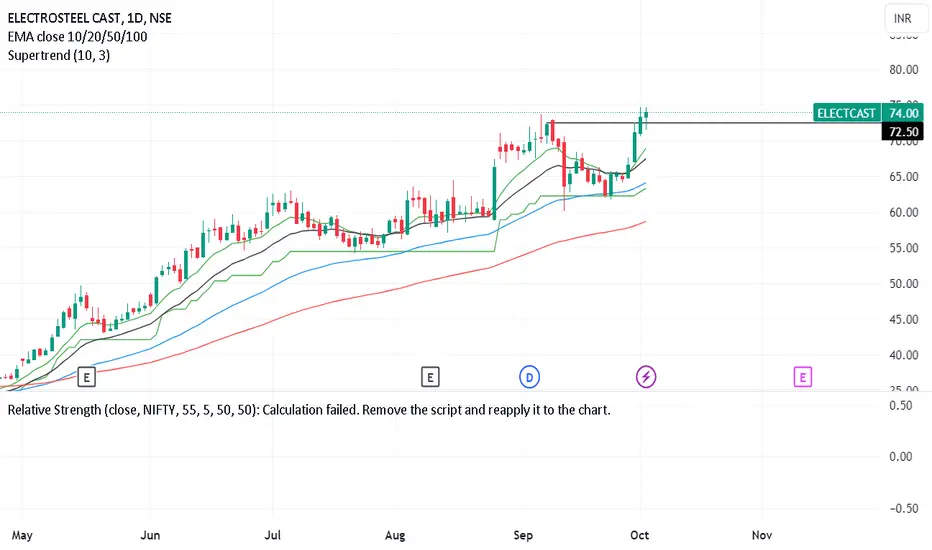This screenshot has height=550, width=932.
Task: Click the 0.50 indicator axis label
Action: coord(901,406)
